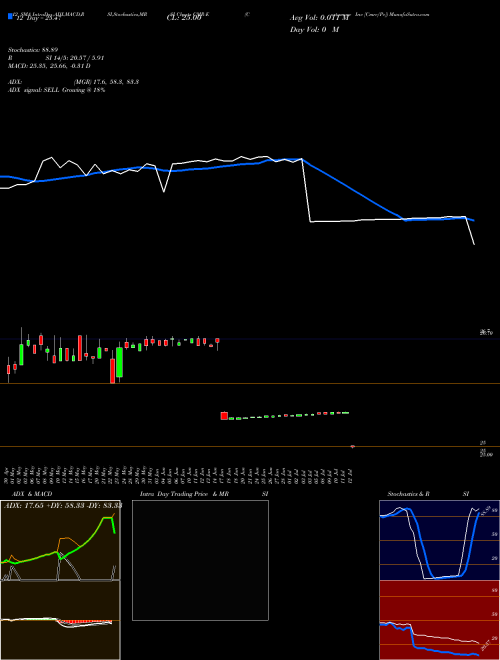Click the 'MACD: 25.33, 25.66, -0.31 D' line

point(49,66)
